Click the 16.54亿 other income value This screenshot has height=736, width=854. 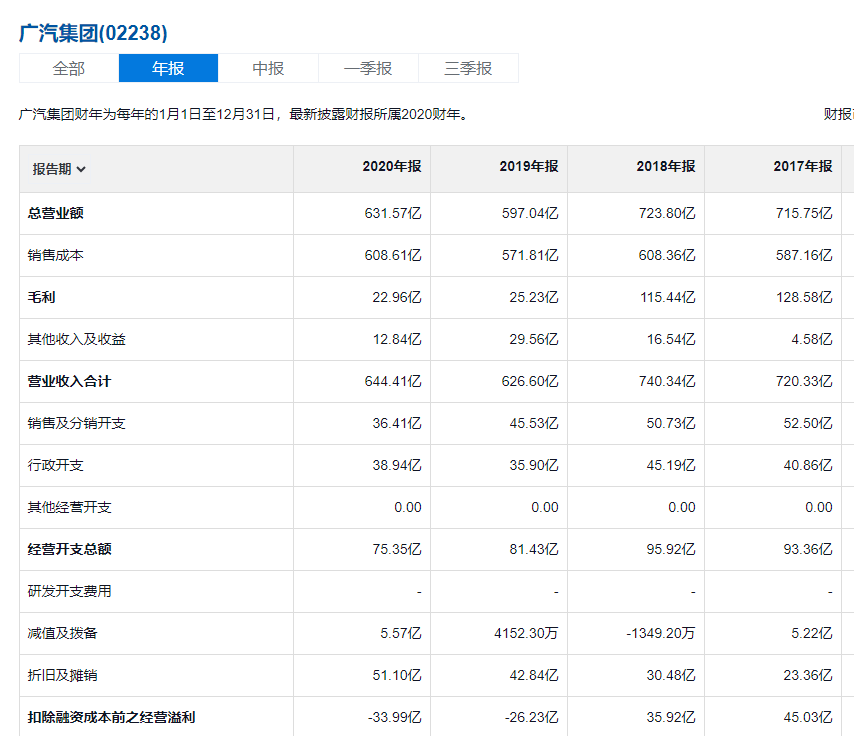point(671,339)
